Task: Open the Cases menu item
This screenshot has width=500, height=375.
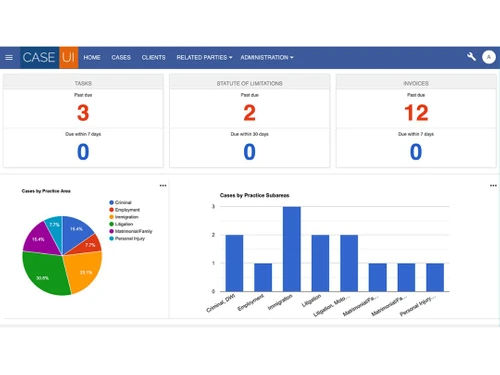Action: pyautogui.click(x=121, y=58)
